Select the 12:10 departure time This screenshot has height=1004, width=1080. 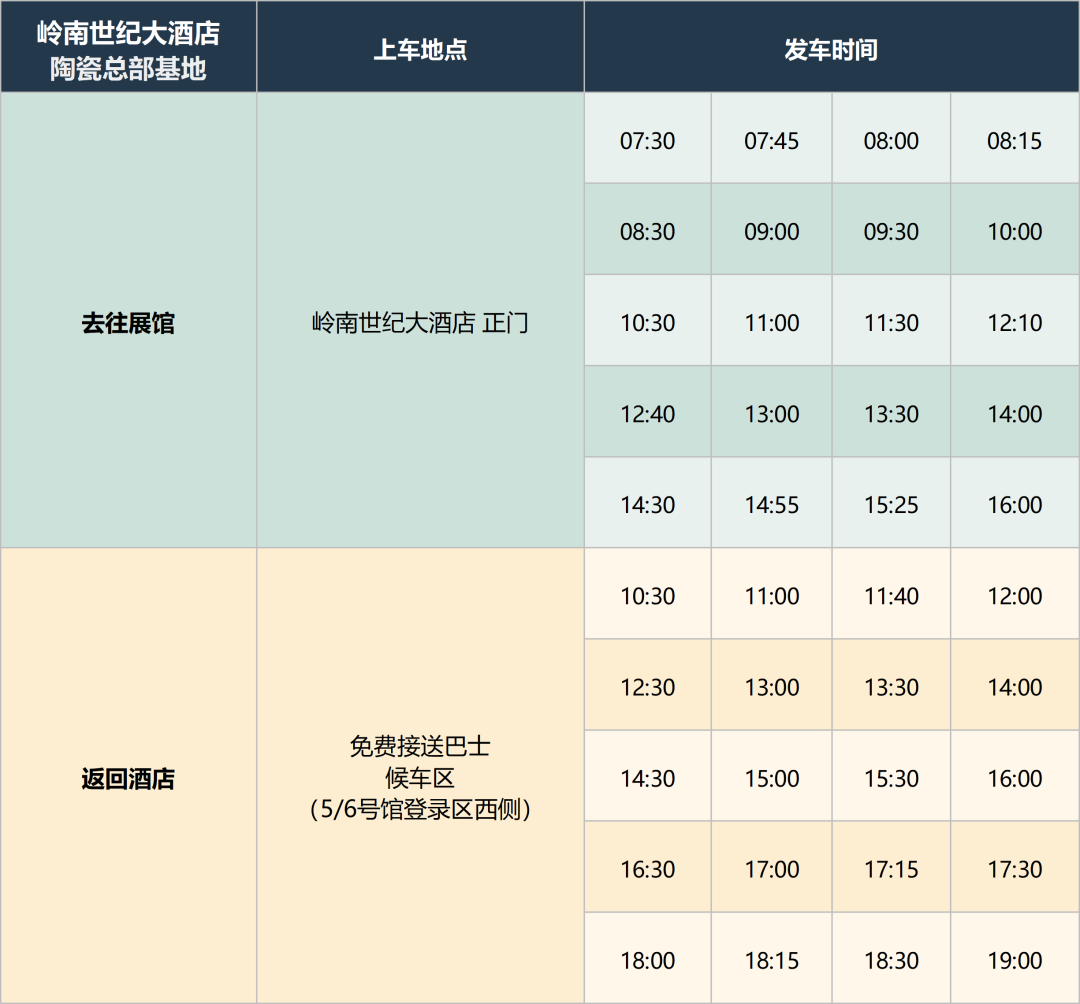(1015, 320)
